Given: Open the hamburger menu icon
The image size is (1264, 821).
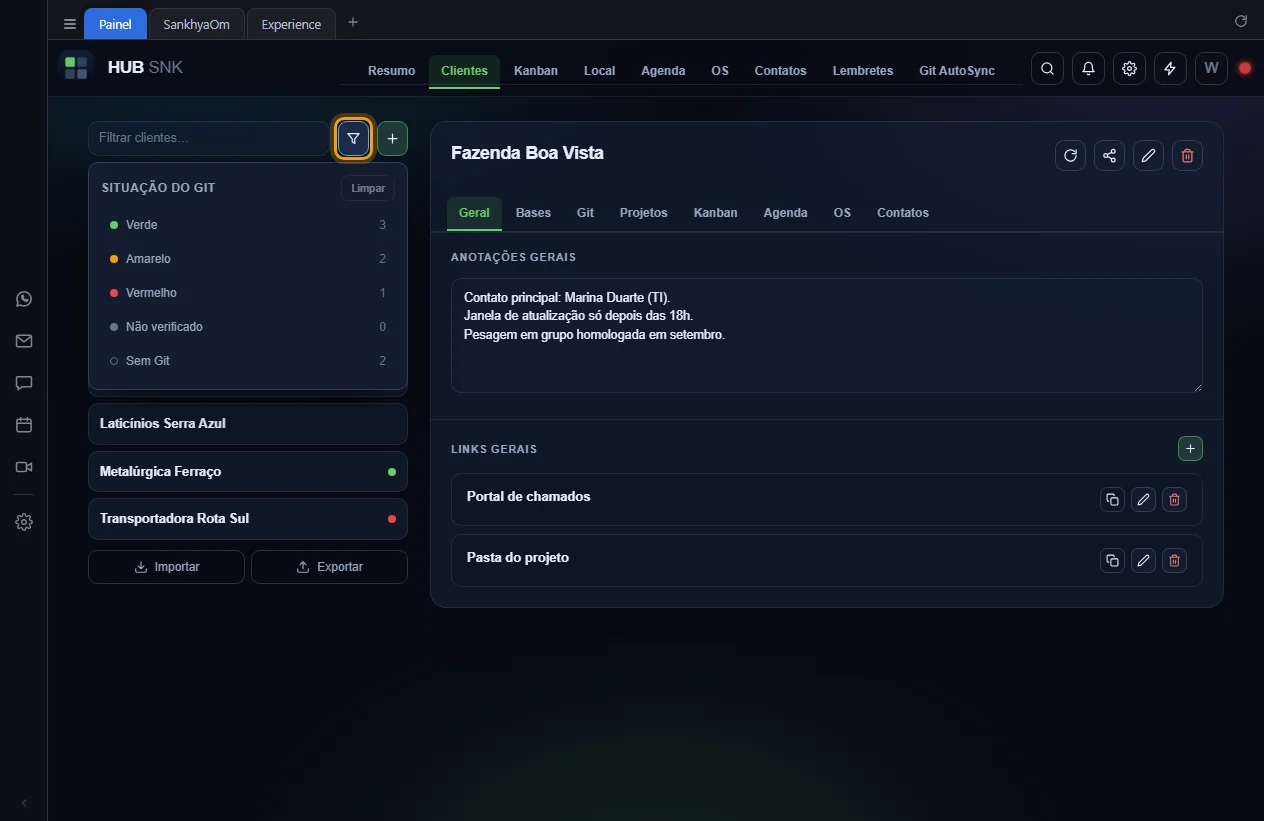Looking at the screenshot, I should click(70, 24).
